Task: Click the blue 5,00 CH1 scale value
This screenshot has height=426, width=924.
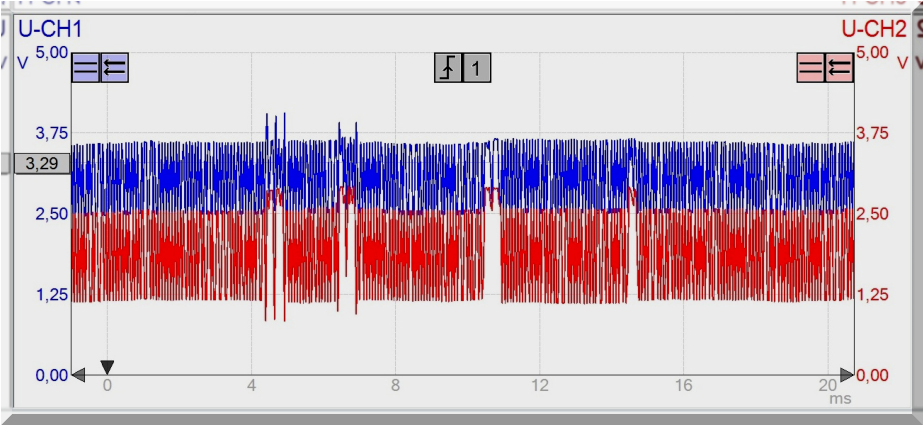Action: click(x=52, y=51)
